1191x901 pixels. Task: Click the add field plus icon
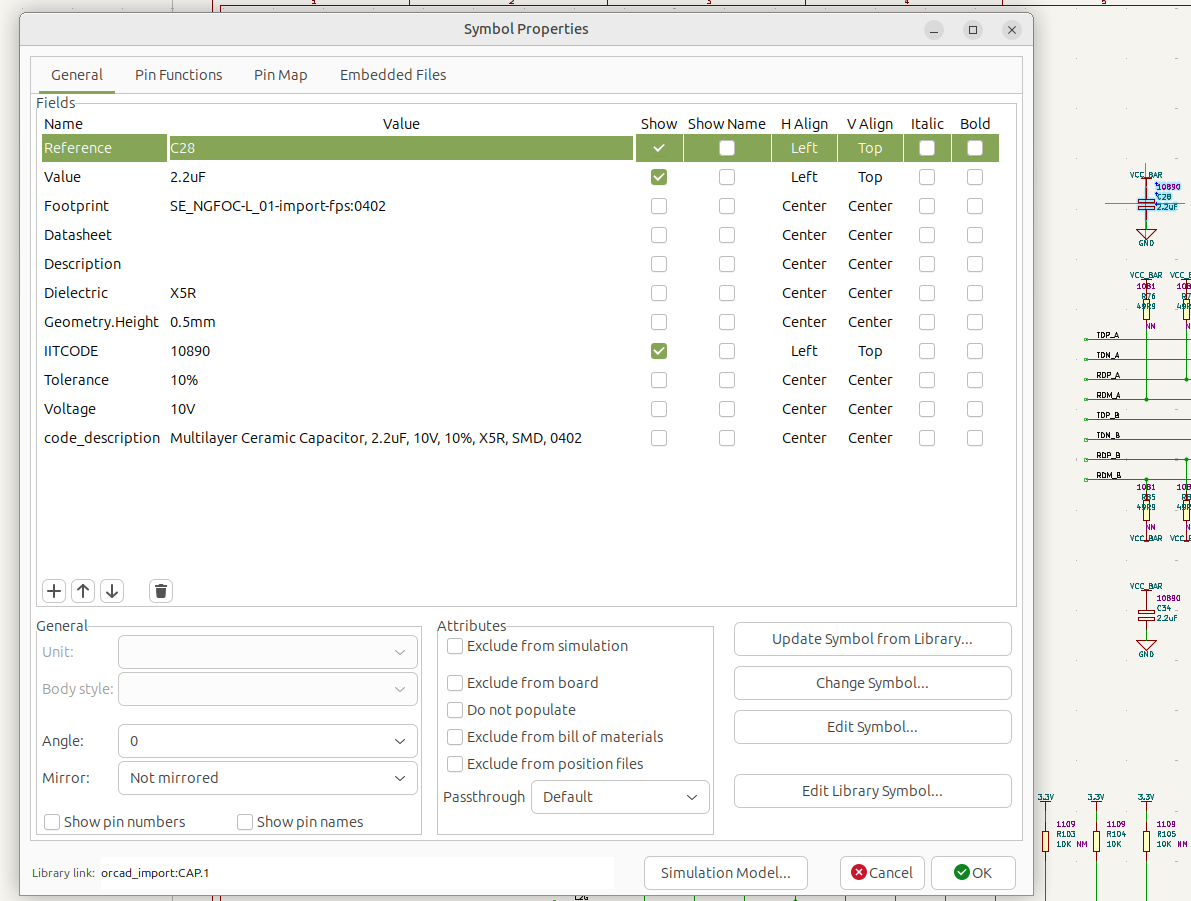pos(54,591)
